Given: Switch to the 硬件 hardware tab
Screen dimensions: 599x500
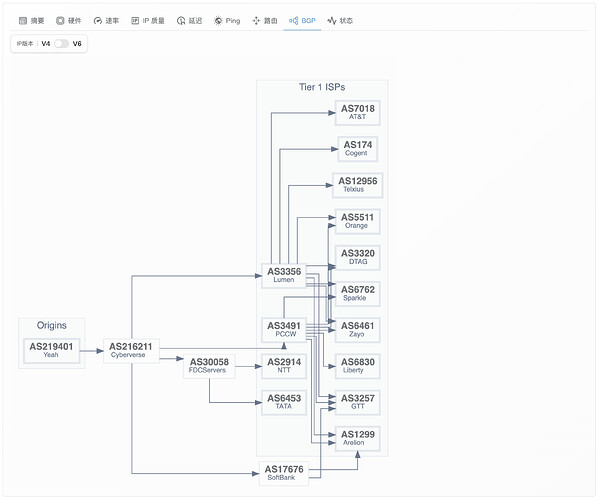Looking at the screenshot, I should (69, 21).
